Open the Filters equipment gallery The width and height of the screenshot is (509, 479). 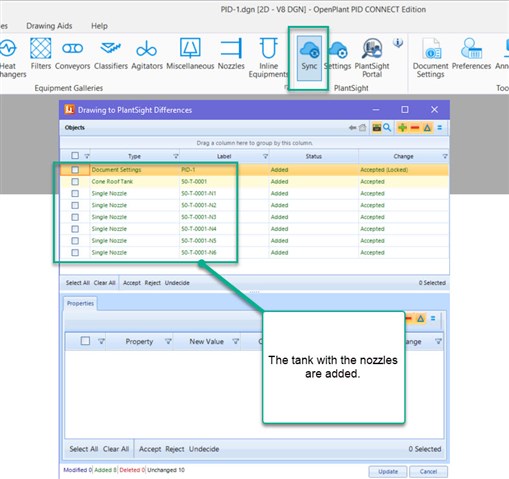(x=40, y=54)
